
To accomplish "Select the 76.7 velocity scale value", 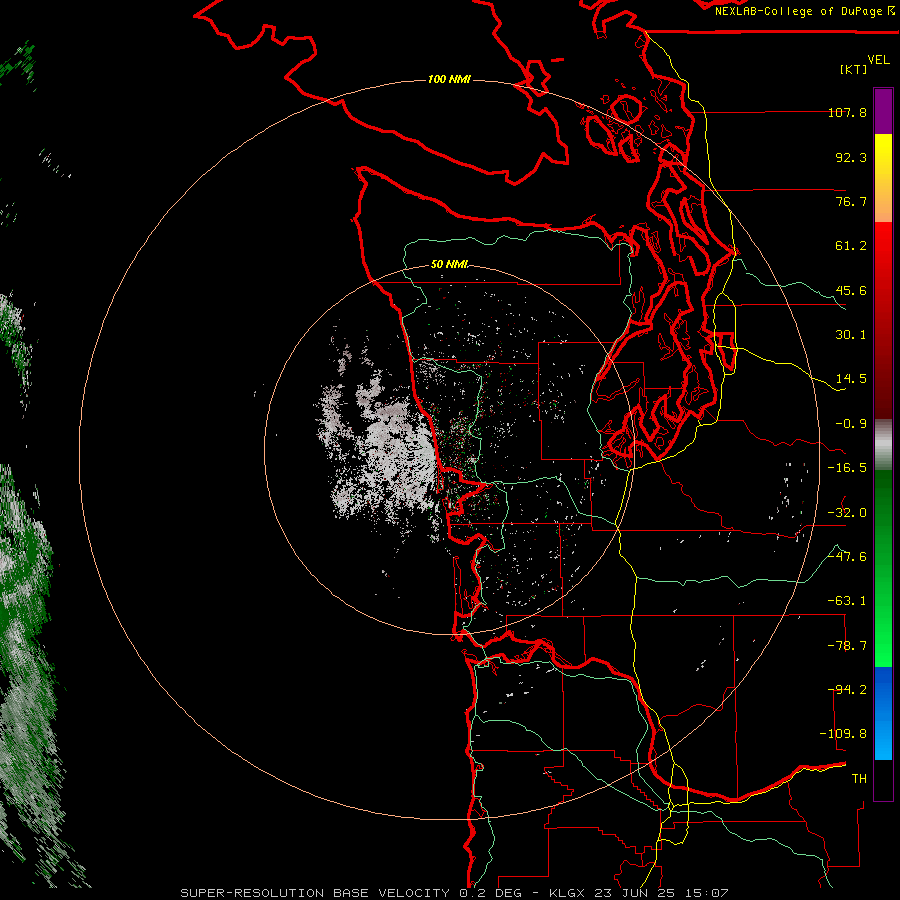I will (x=851, y=201).
